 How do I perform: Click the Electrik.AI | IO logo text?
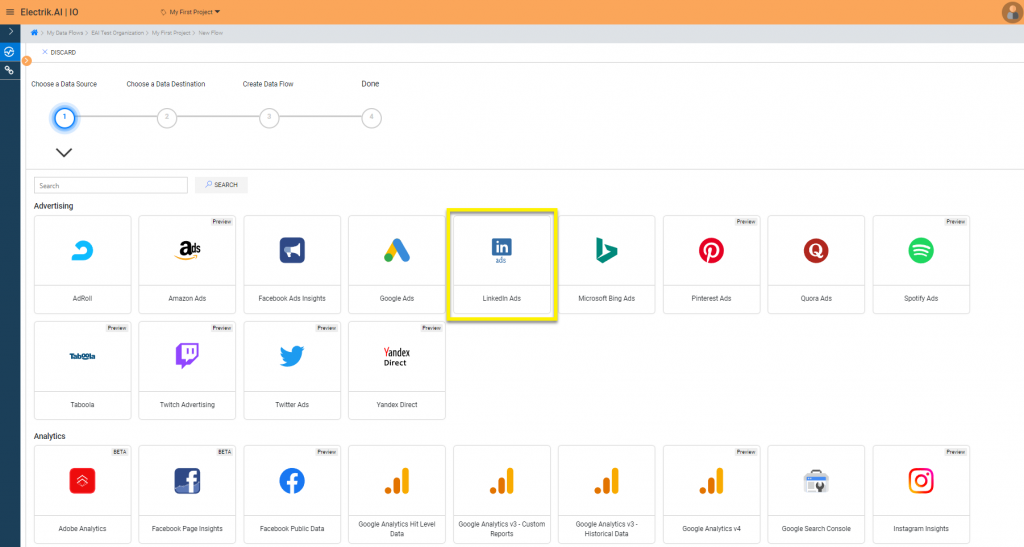coord(50,12)
